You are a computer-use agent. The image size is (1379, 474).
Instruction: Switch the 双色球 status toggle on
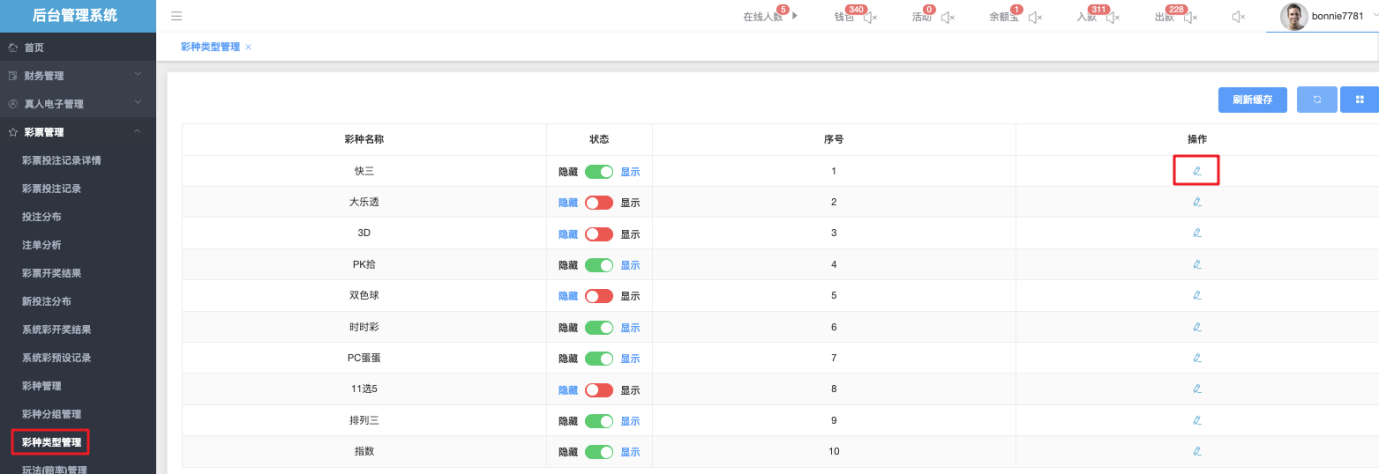(x=598, y=296)
